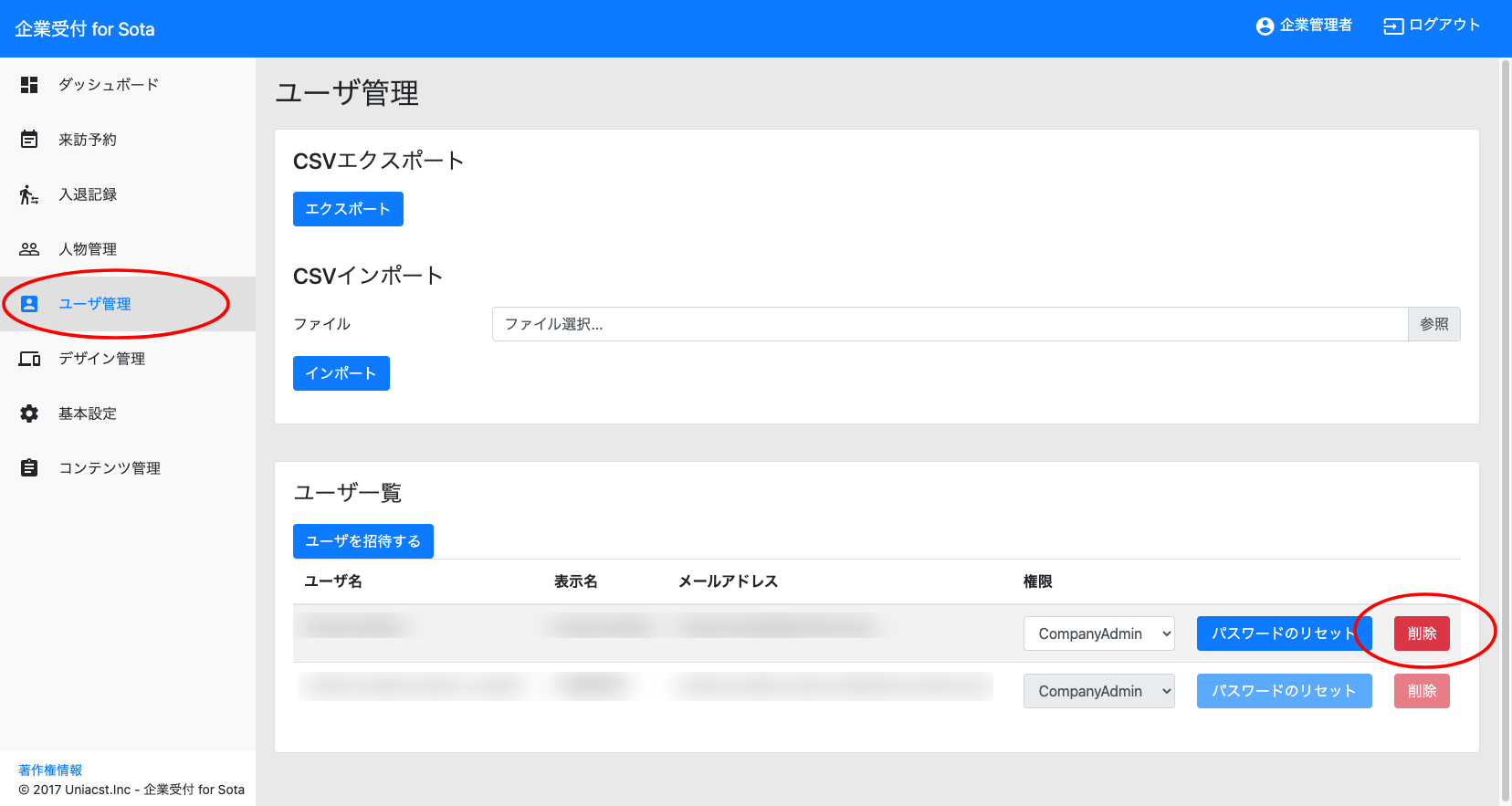Viewport: 1512px width, 806px height.
Task: Click the page vertical scrollbar
Action: pos(1506,432)
